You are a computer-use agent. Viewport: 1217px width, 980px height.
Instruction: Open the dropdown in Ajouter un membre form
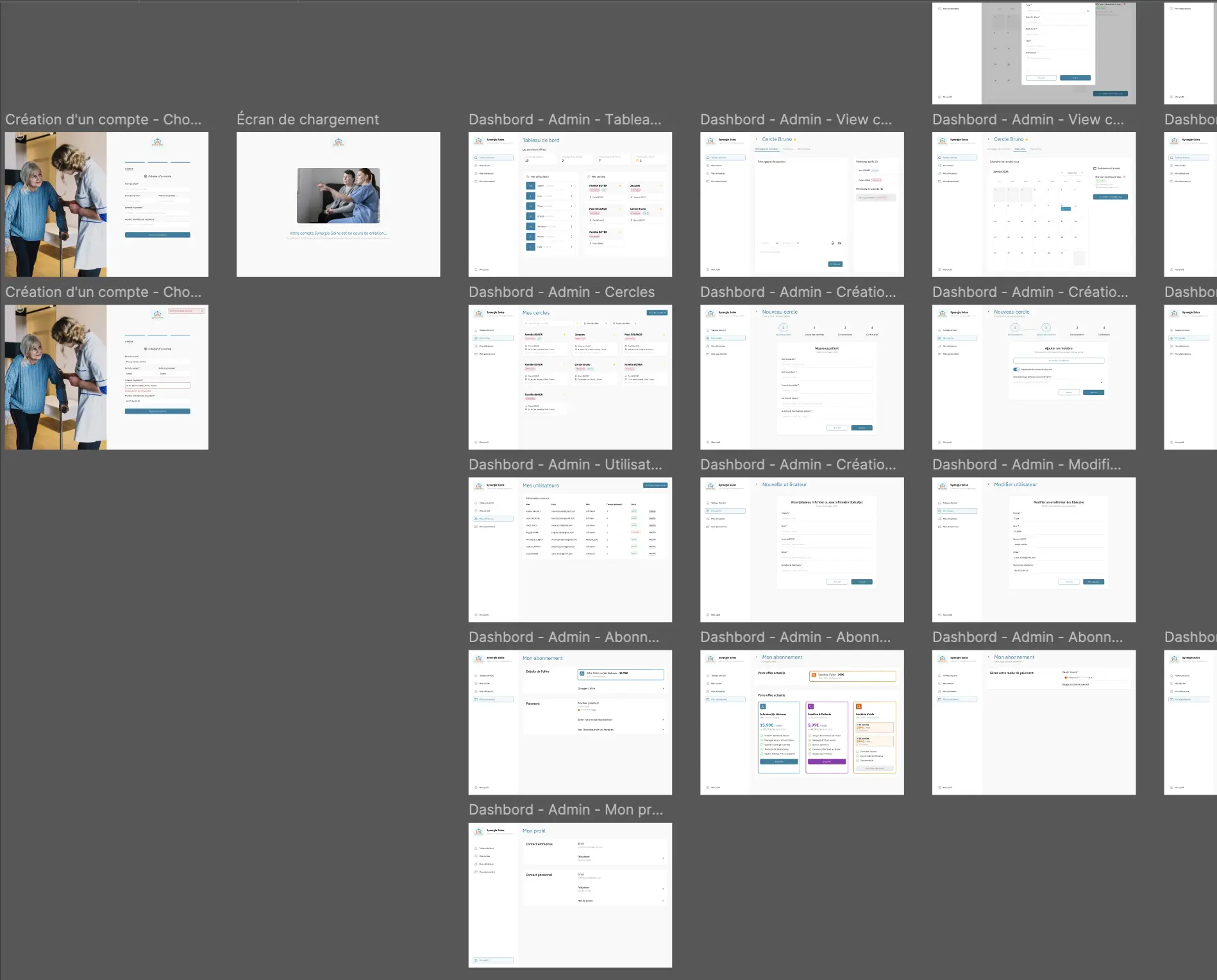1102,382
